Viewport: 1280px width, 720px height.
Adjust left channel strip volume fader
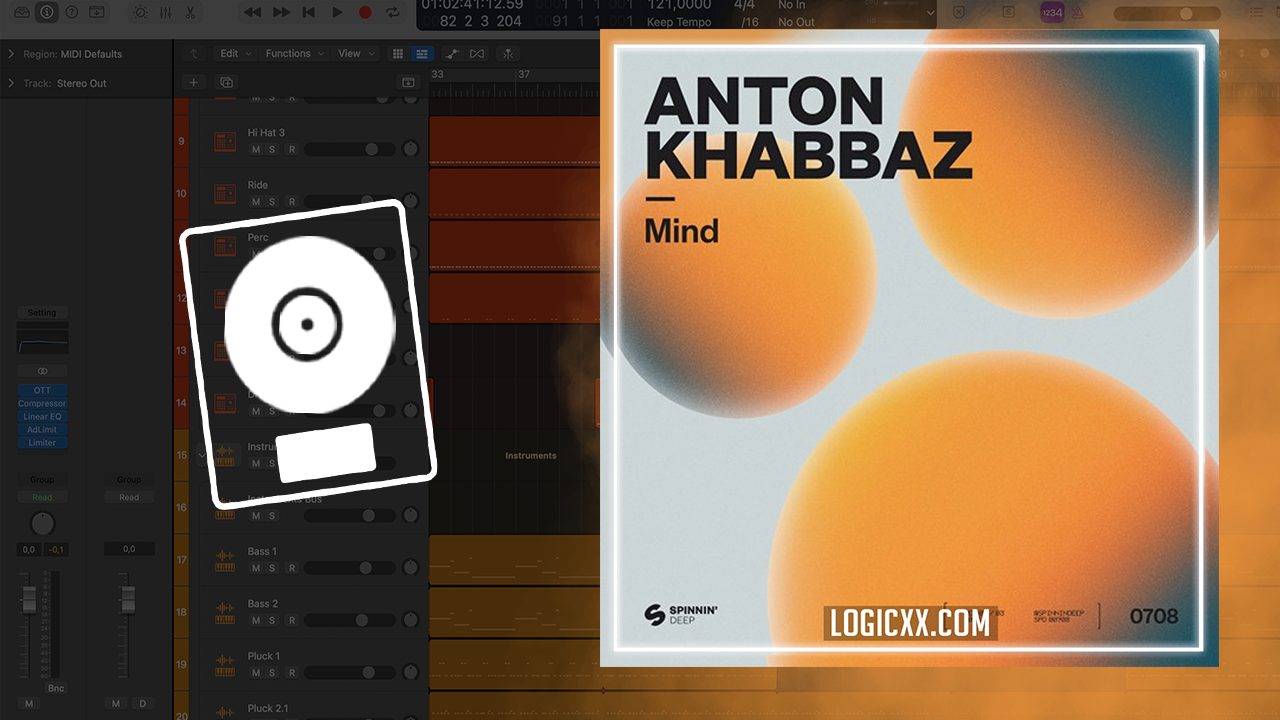tap(29, 600)
